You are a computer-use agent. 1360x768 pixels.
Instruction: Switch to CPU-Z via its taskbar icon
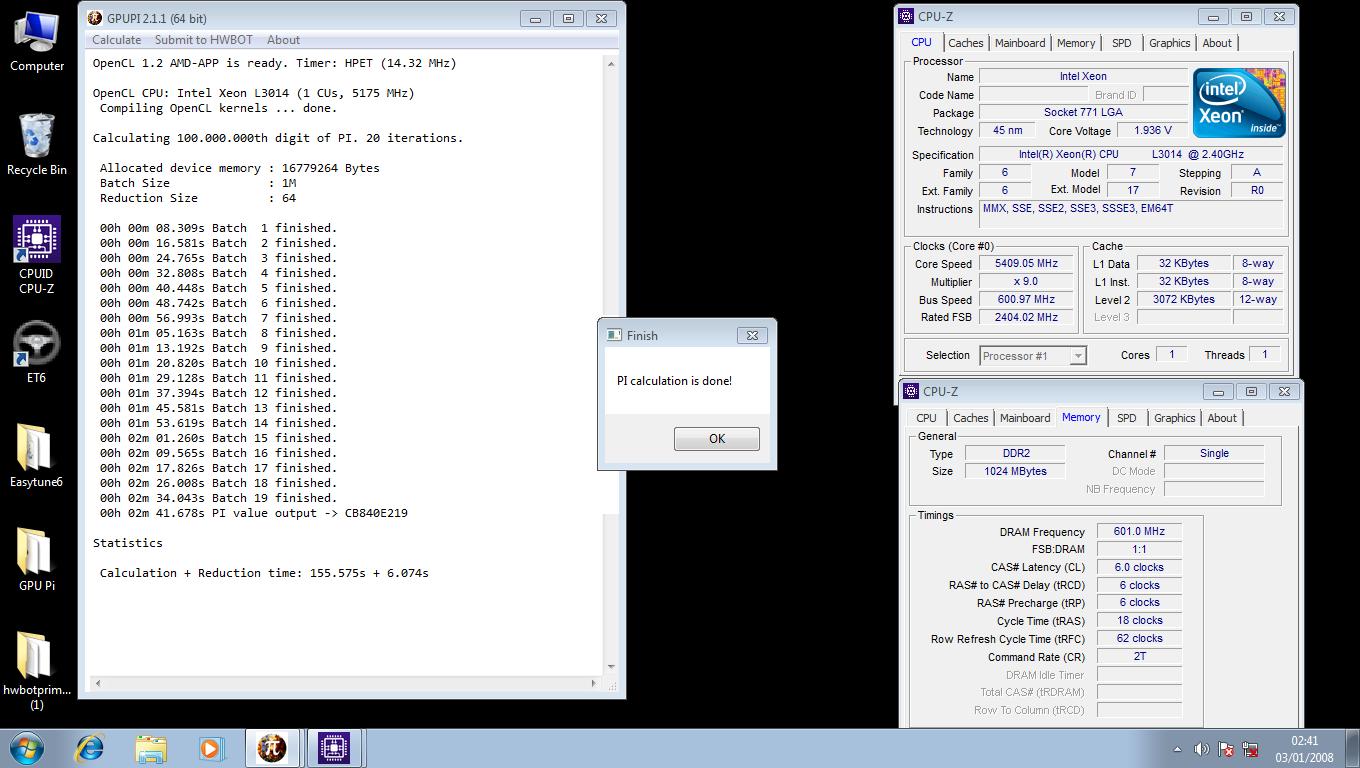coord(334,748)
